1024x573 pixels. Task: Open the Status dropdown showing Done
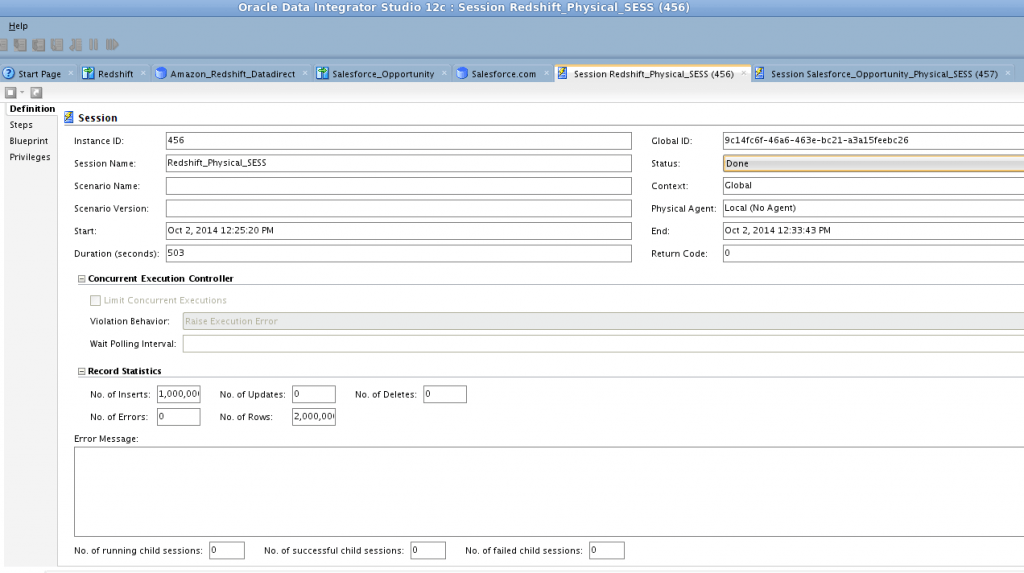[x=872, y=163]
